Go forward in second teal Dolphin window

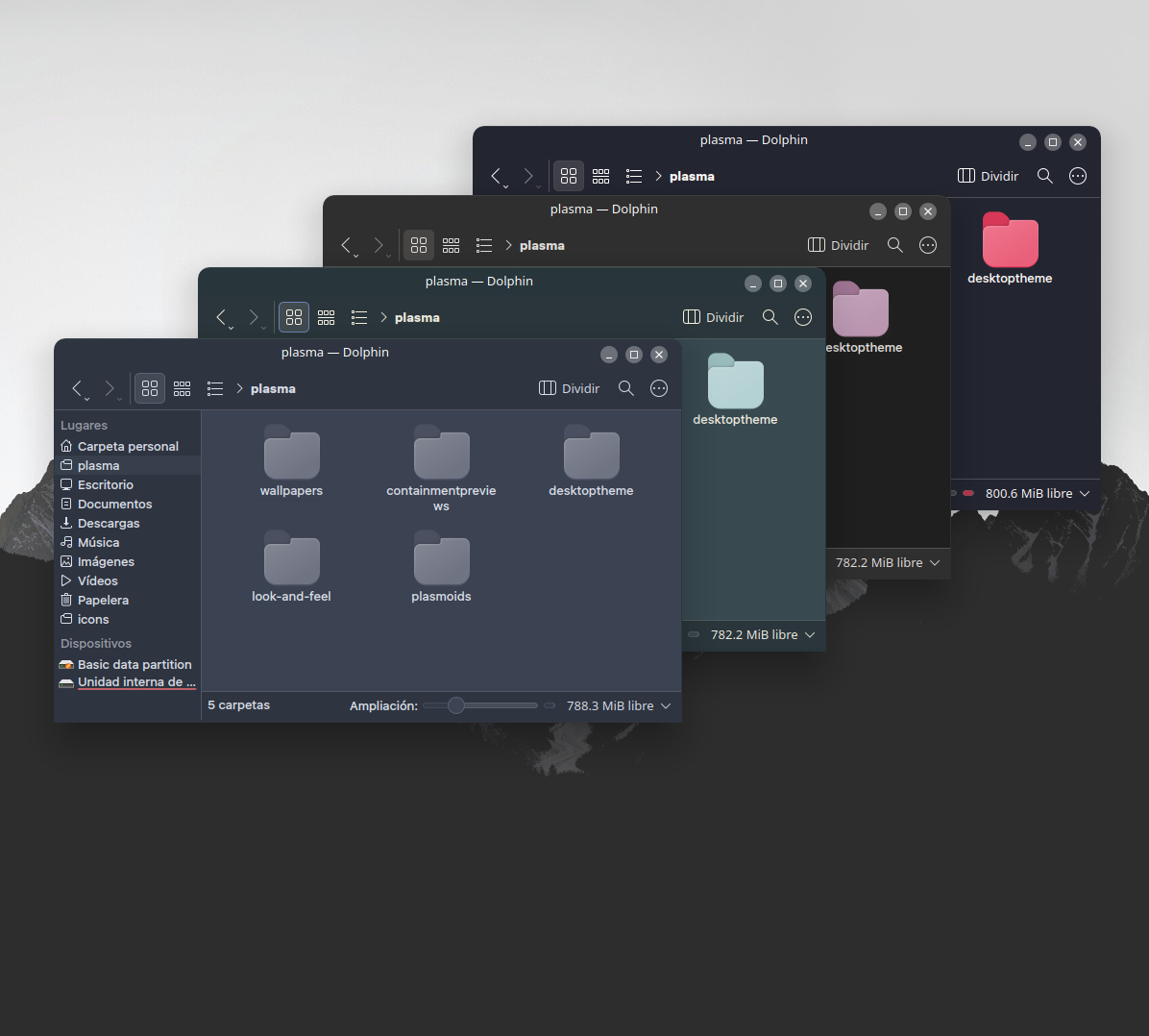coord(254,317)
